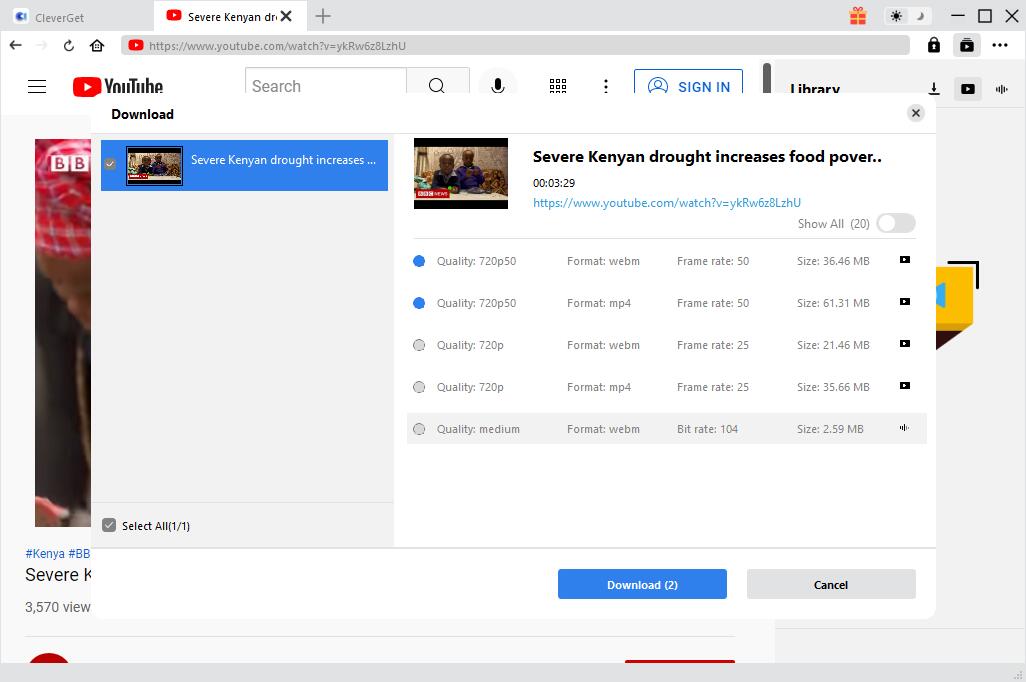
Task: Click the gift box icon in title bar
Action: point(858,16)
